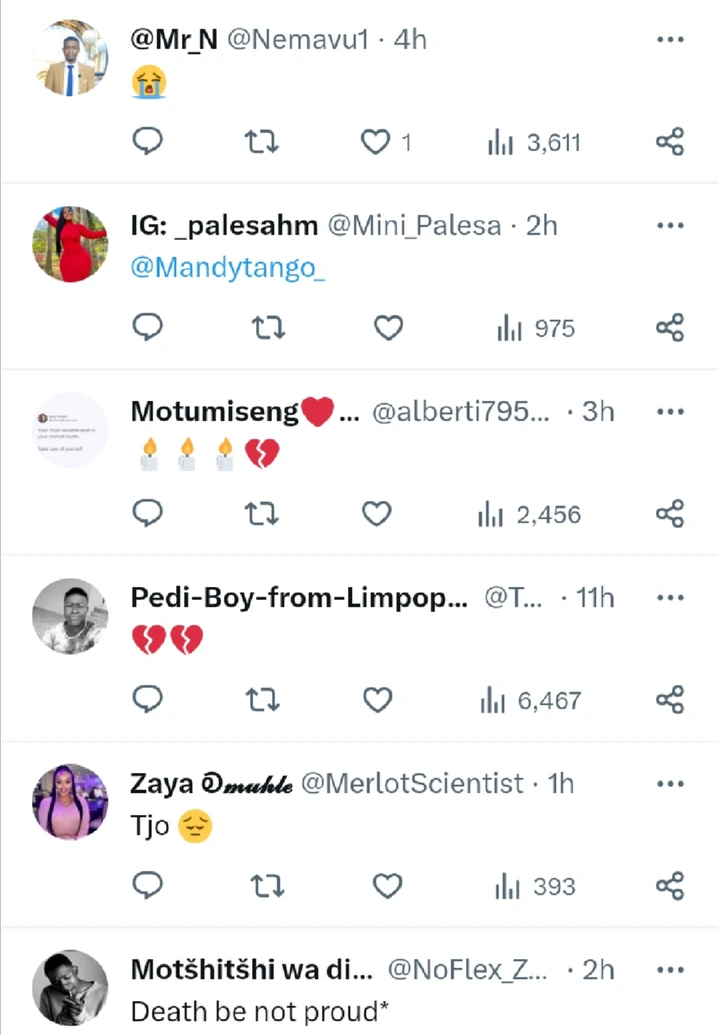
Task: Share the tweet with 3,611 views
Action: tap(670, 142)
